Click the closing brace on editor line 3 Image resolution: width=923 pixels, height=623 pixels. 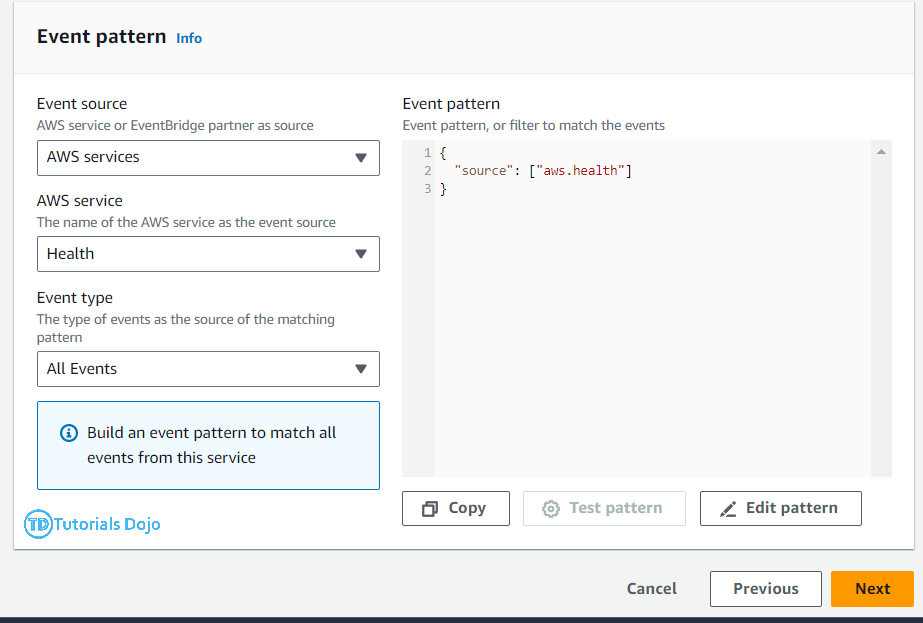pyautogui.click(x=443, y=189)
